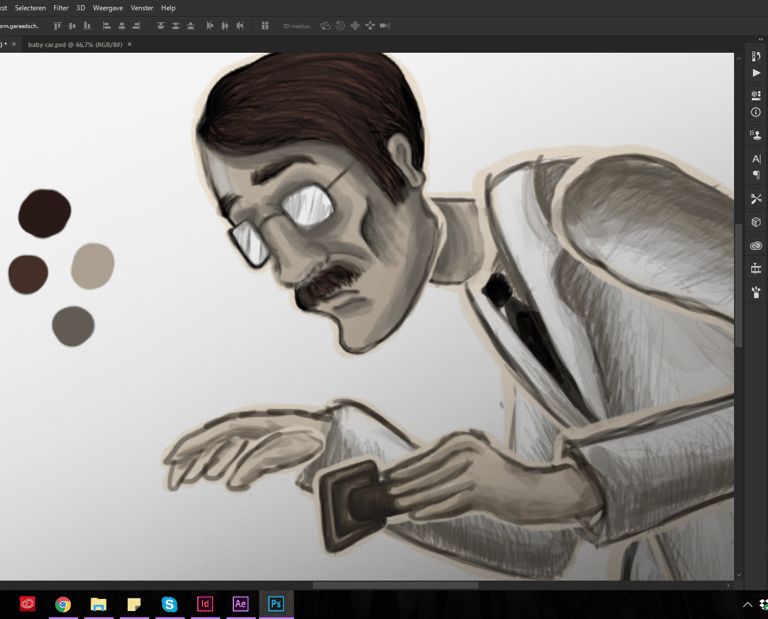Open the Creative Cloud Libraries panel
The width and height of the screenshot is (768, 619).
click(756, 245)
